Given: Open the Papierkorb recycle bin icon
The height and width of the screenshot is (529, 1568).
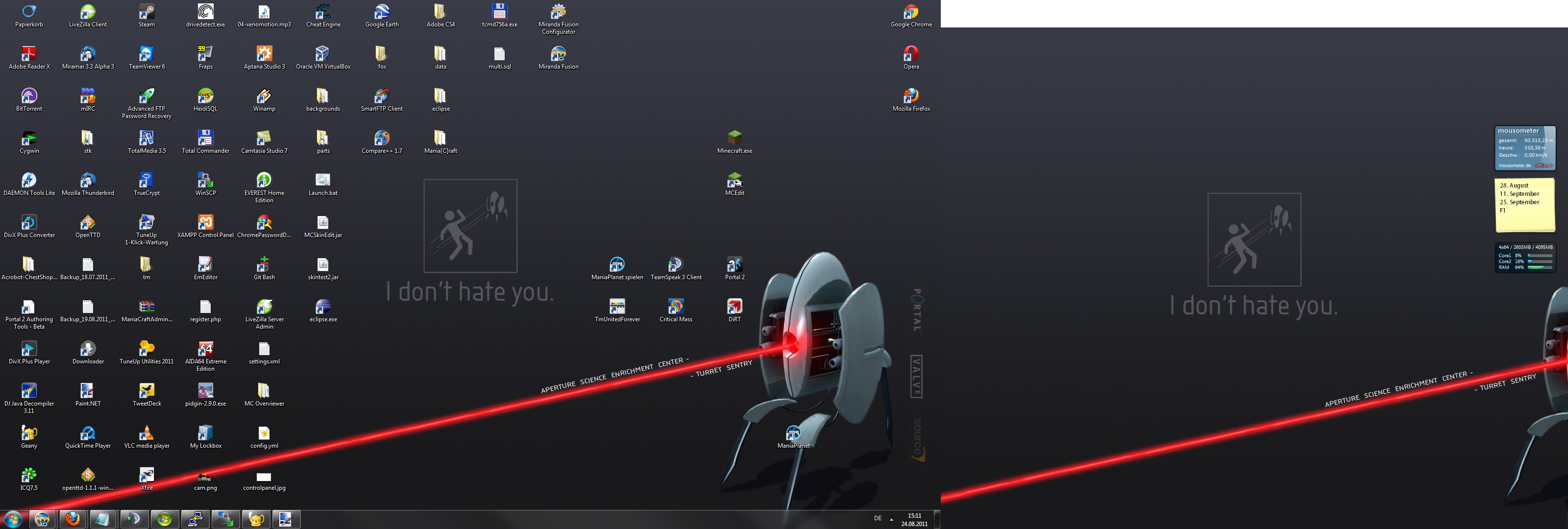Looking at the screenshot, I should [28, 15].
